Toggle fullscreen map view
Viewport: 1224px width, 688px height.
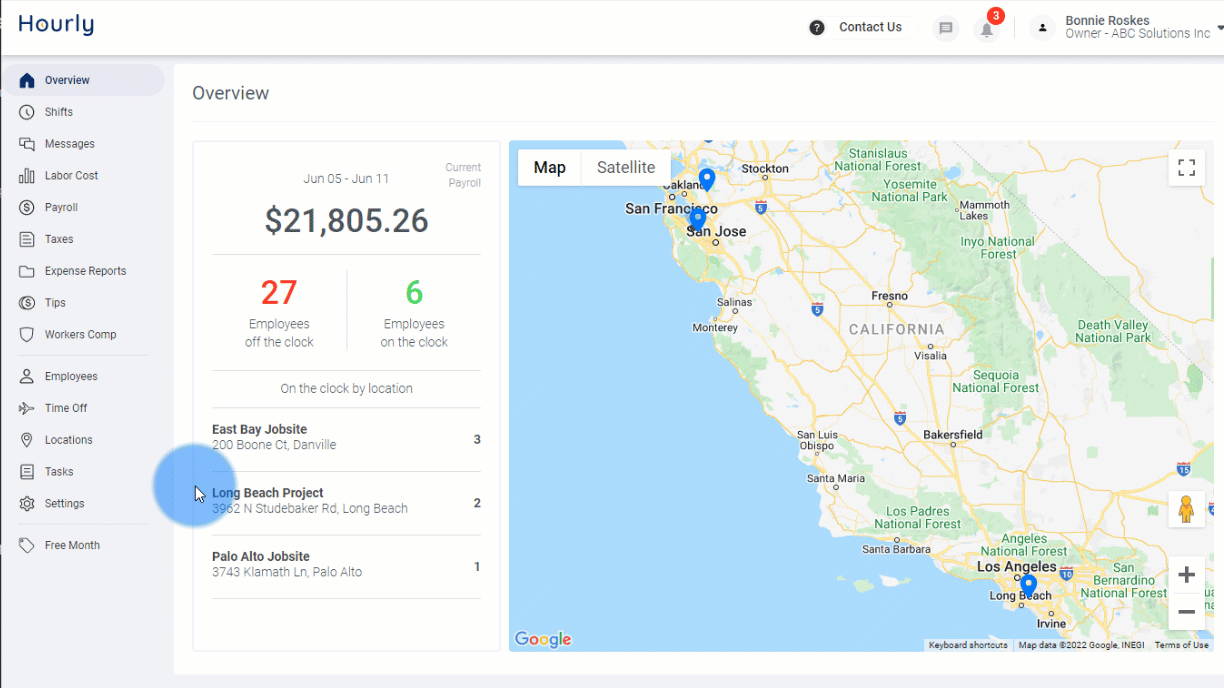coord(1187,168)
